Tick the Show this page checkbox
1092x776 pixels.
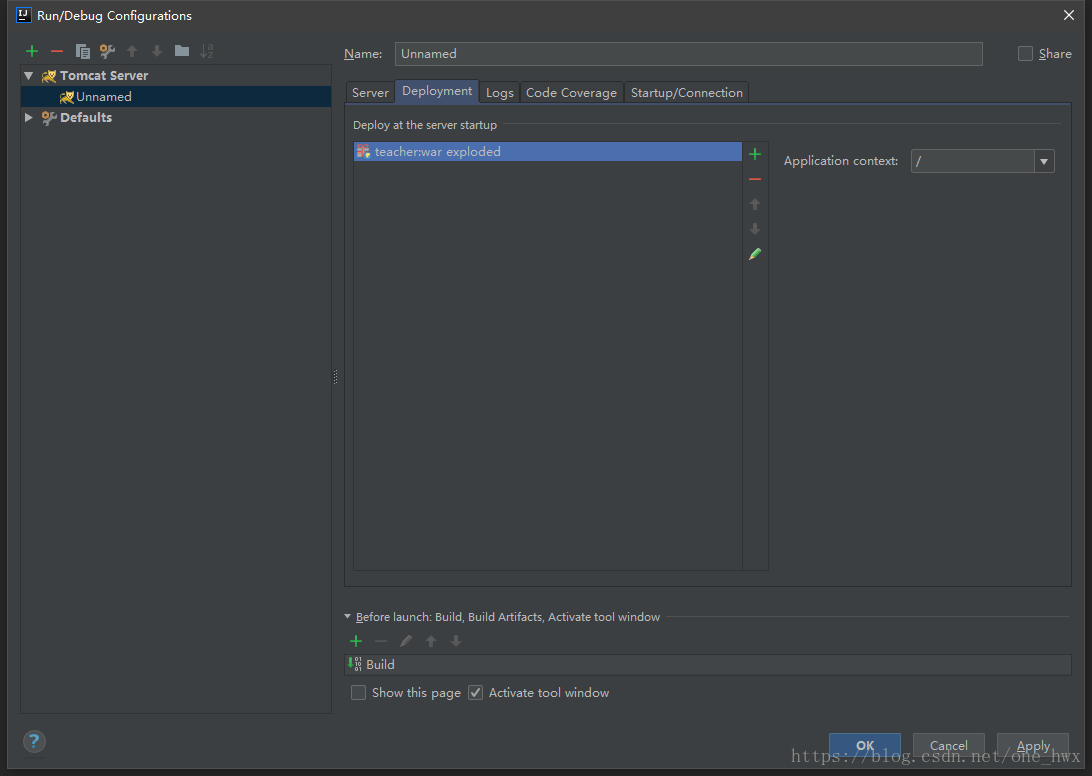click(x=358, y=692)
